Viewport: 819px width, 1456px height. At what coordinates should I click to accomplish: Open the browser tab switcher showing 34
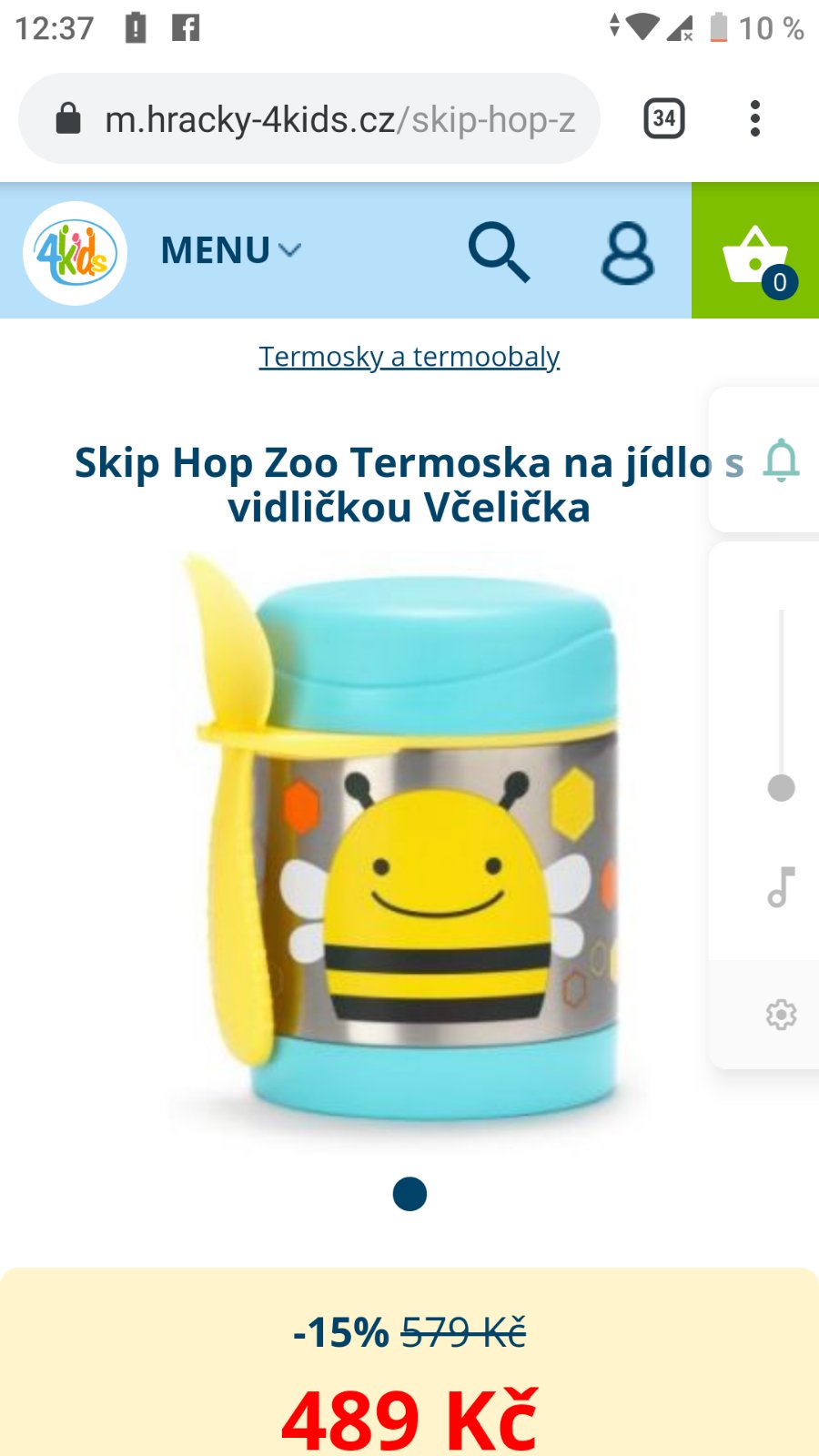(664, 118)
